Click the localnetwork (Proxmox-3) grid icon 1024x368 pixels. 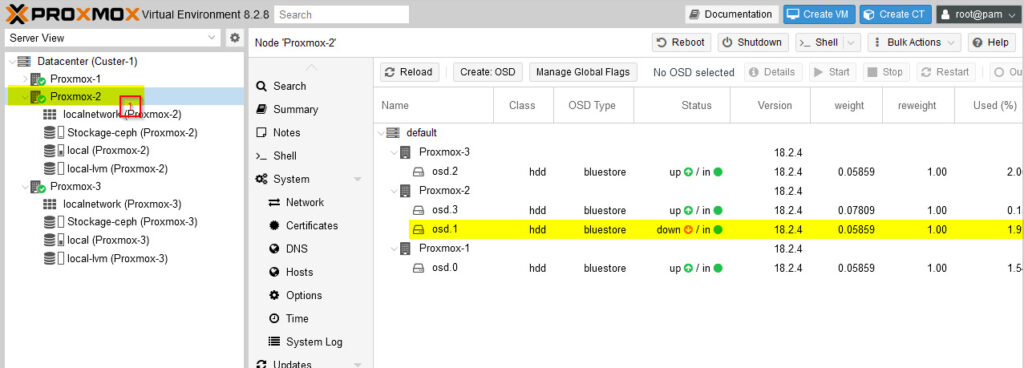[x=50, y=204]
